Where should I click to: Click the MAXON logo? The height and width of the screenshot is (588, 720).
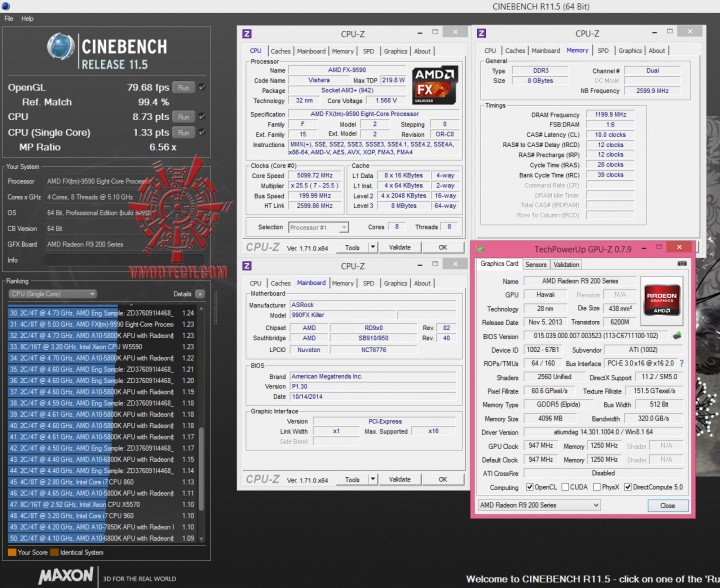[66, 576]
